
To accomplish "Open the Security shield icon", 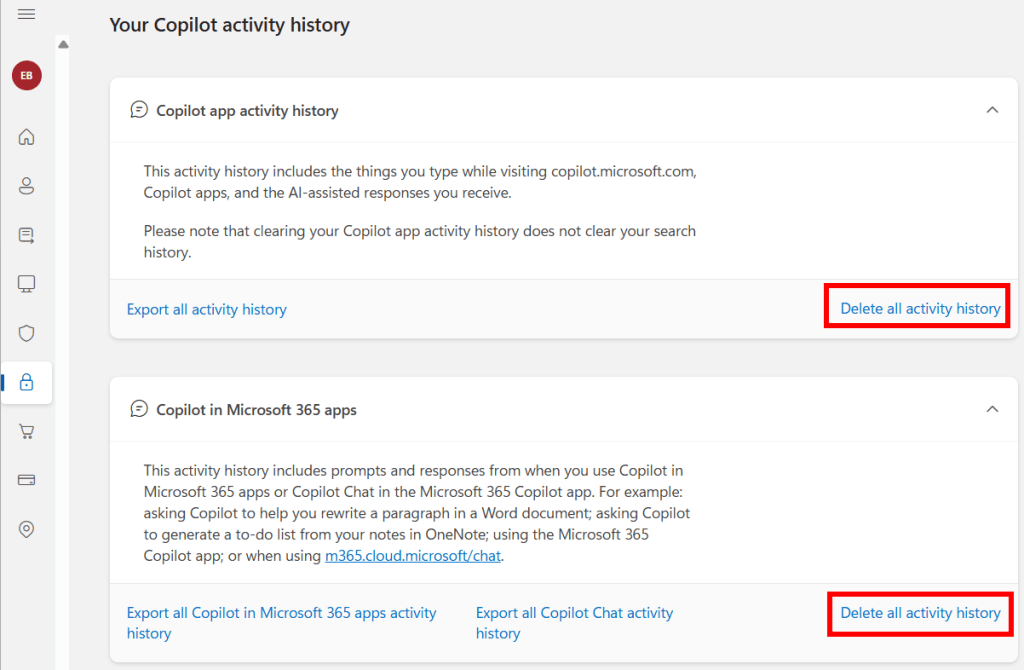I will point(27,333).
